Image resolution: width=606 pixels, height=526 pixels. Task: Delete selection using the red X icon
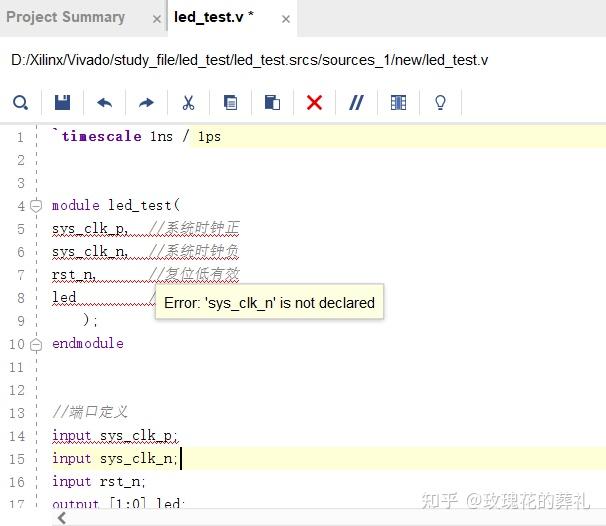314,103
